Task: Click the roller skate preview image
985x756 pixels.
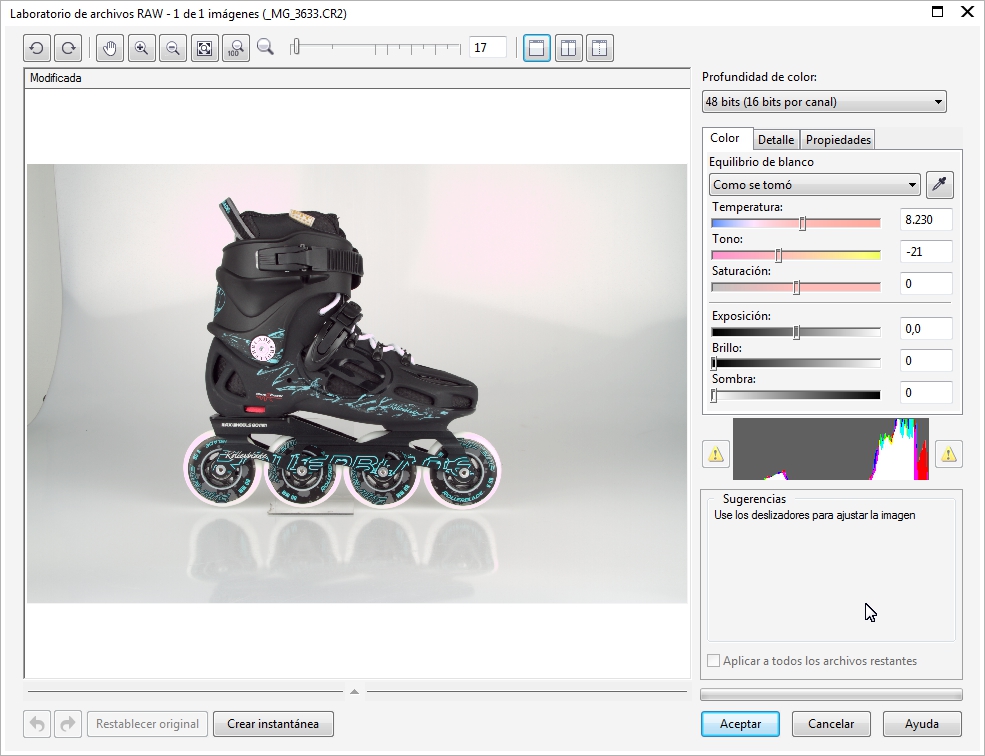Action: click(357, 383)
